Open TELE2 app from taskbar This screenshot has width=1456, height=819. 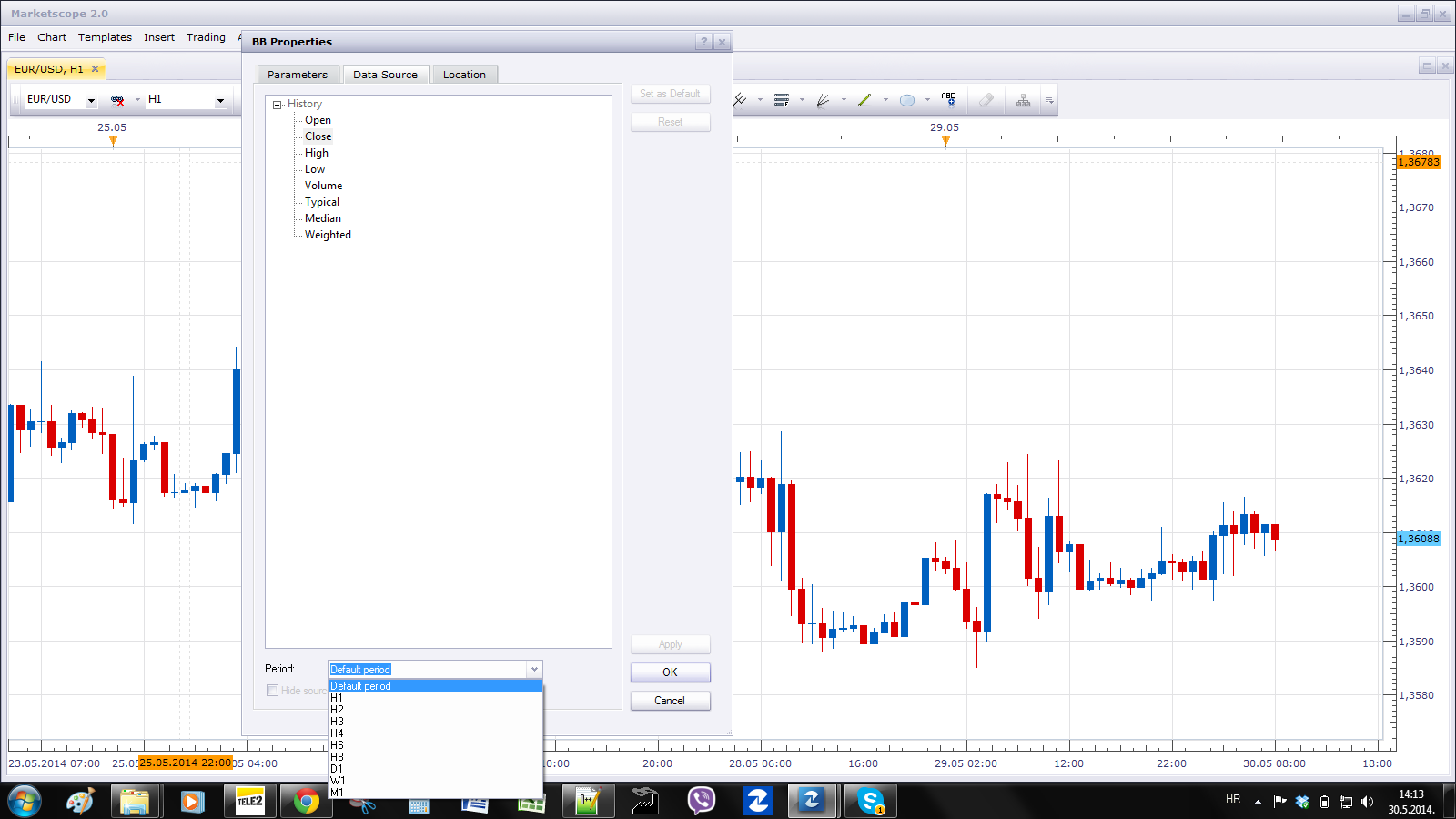249,801
